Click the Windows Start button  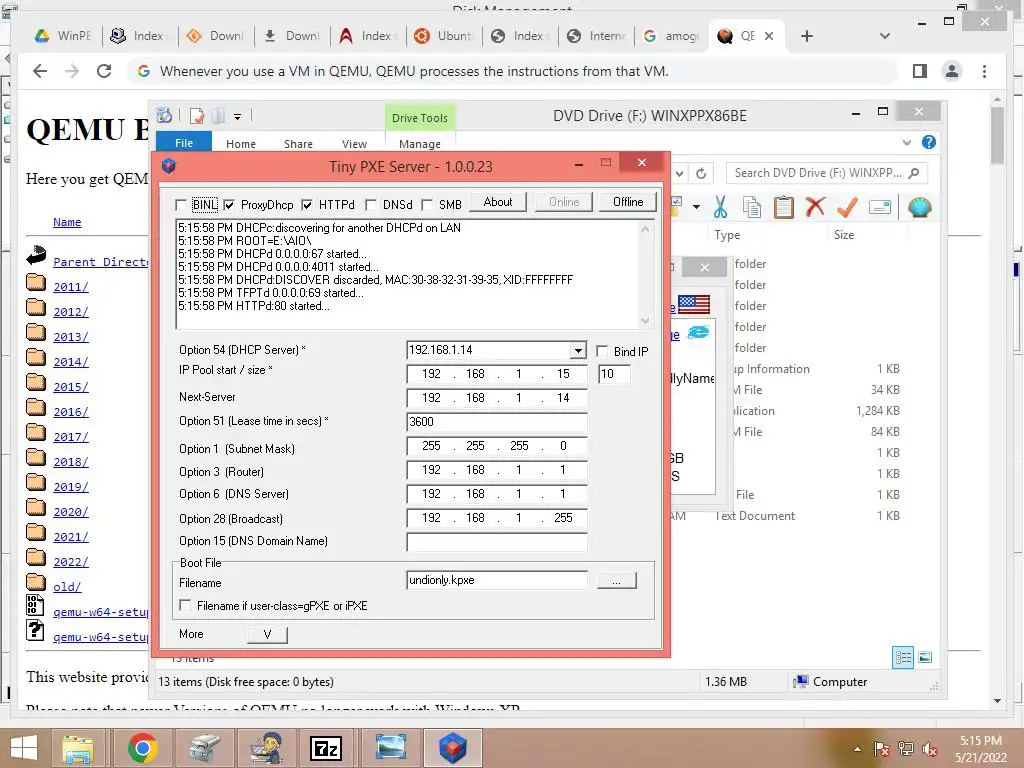pos(24,748)
